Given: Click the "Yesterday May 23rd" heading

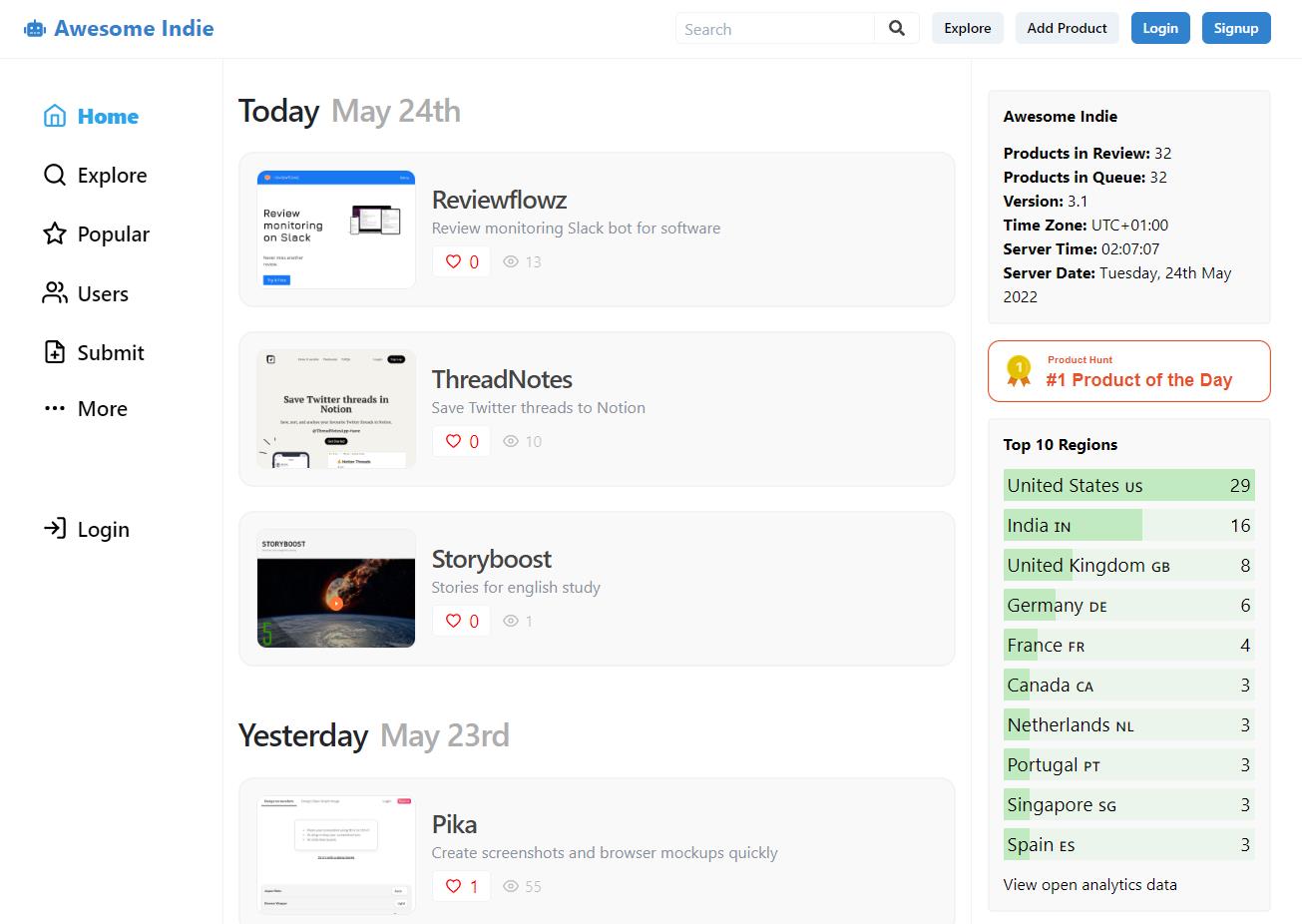Looking at the screenshot, I should tap(373, 735).
